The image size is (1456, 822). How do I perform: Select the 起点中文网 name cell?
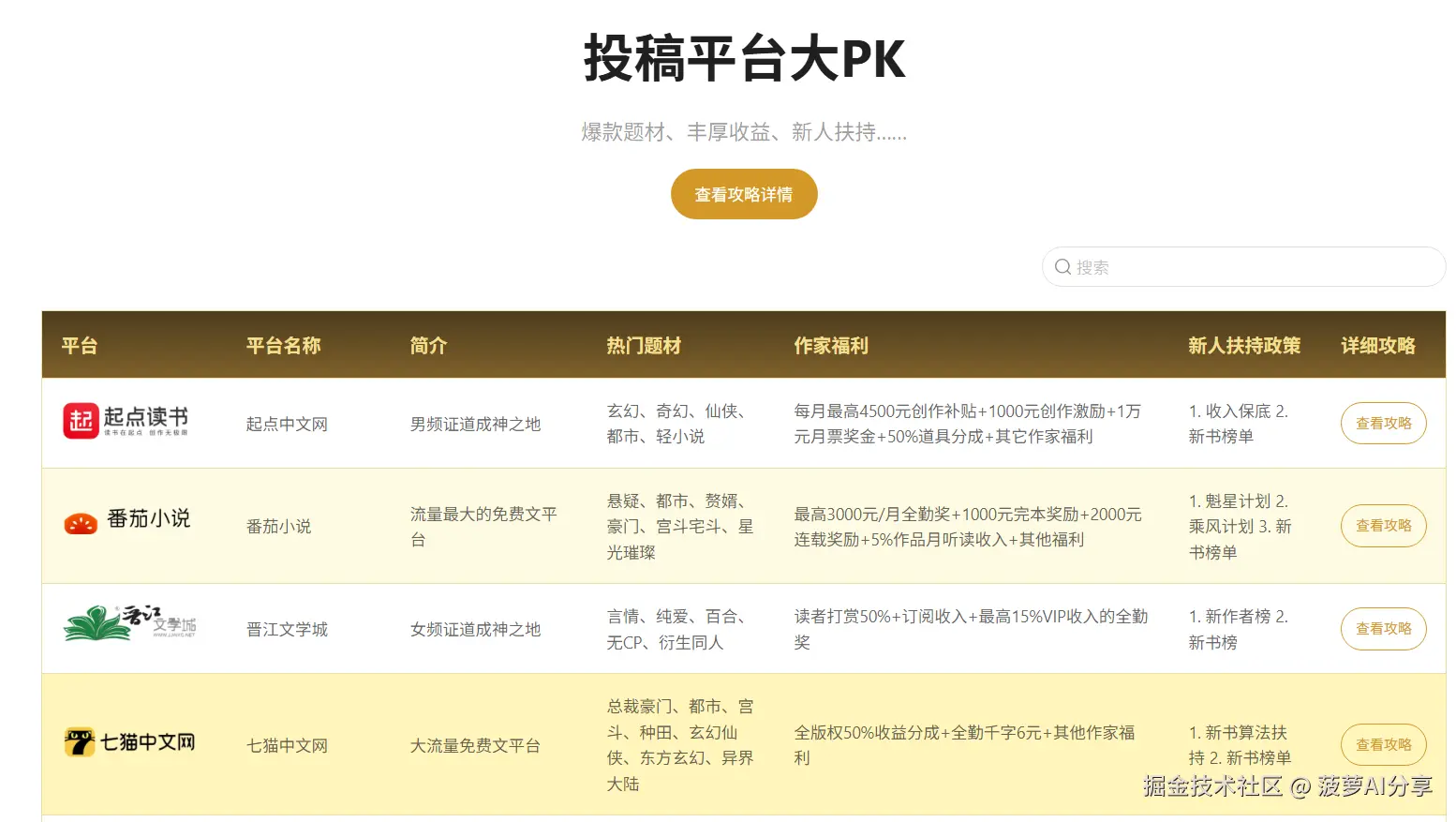coord(287,424)
